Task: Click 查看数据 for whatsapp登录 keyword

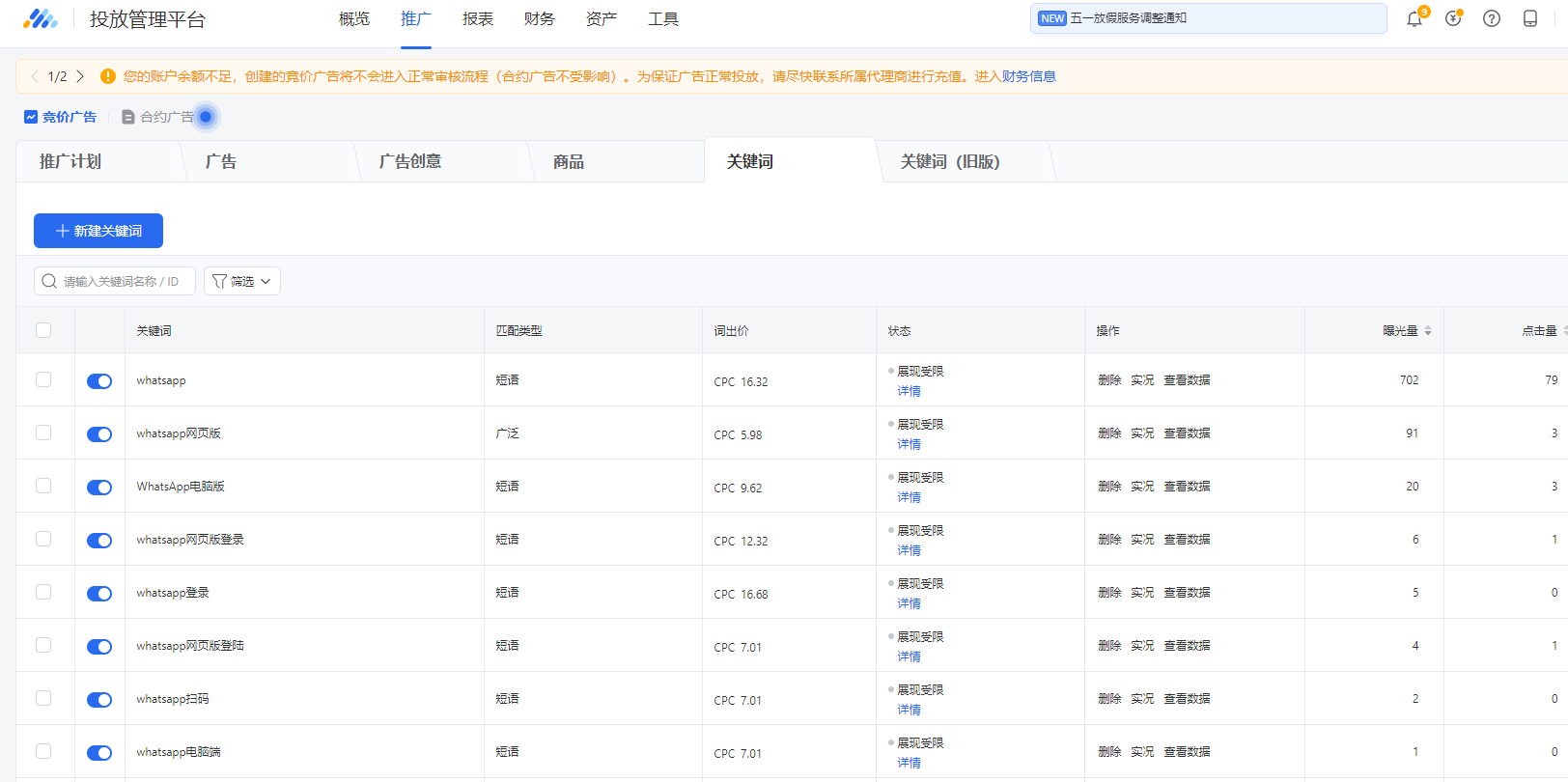Action: click(1187, 593)
